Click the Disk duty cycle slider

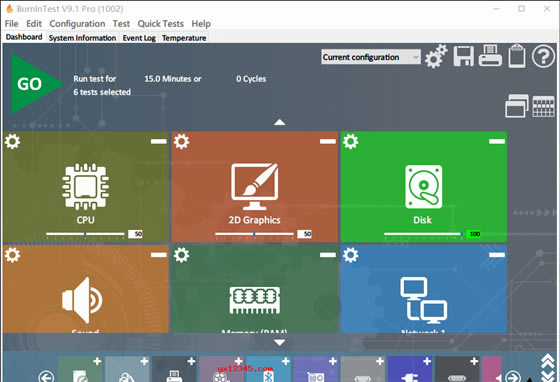coord(424,234)
